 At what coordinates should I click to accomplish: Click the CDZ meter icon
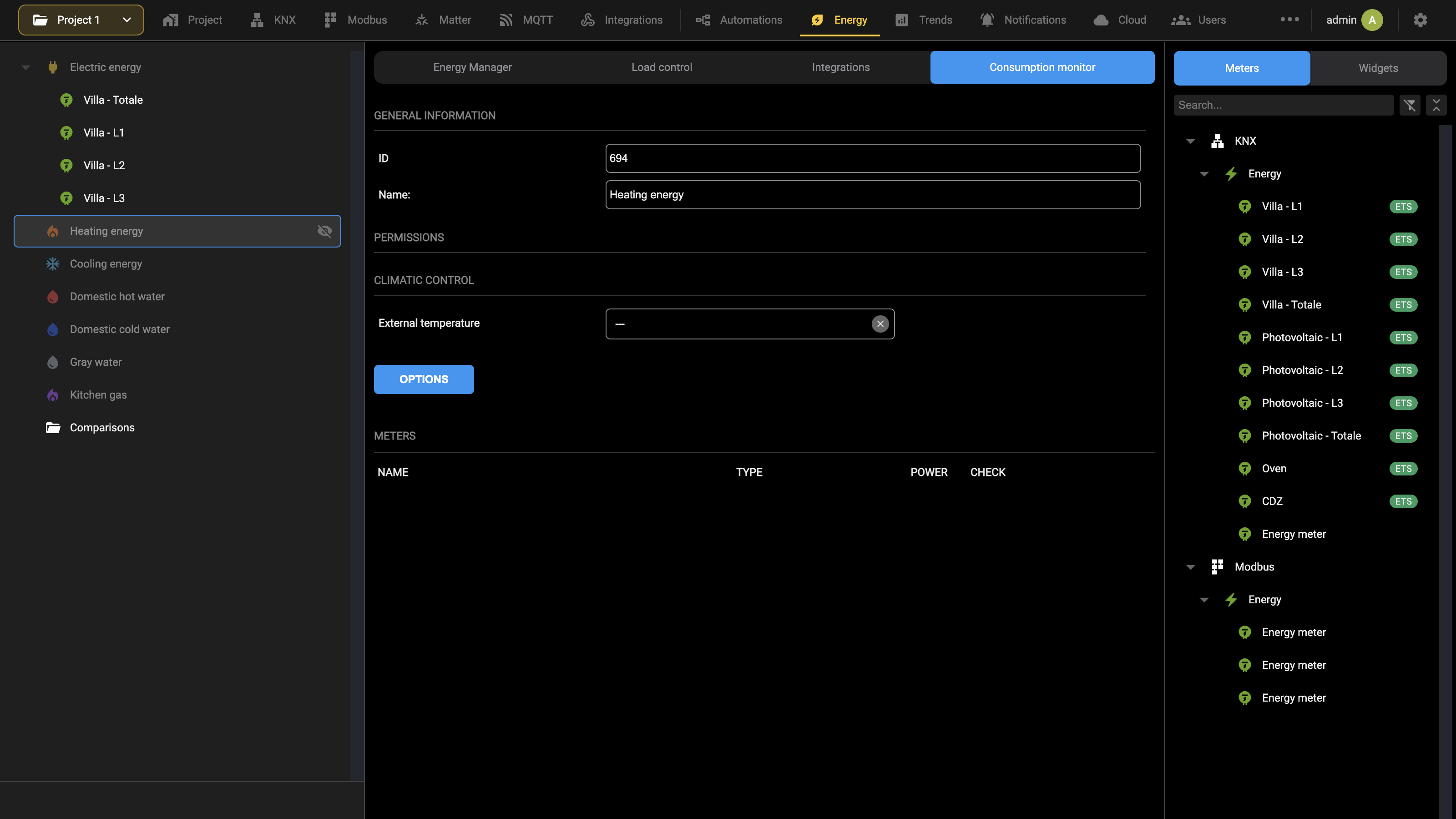[1244, 501]
